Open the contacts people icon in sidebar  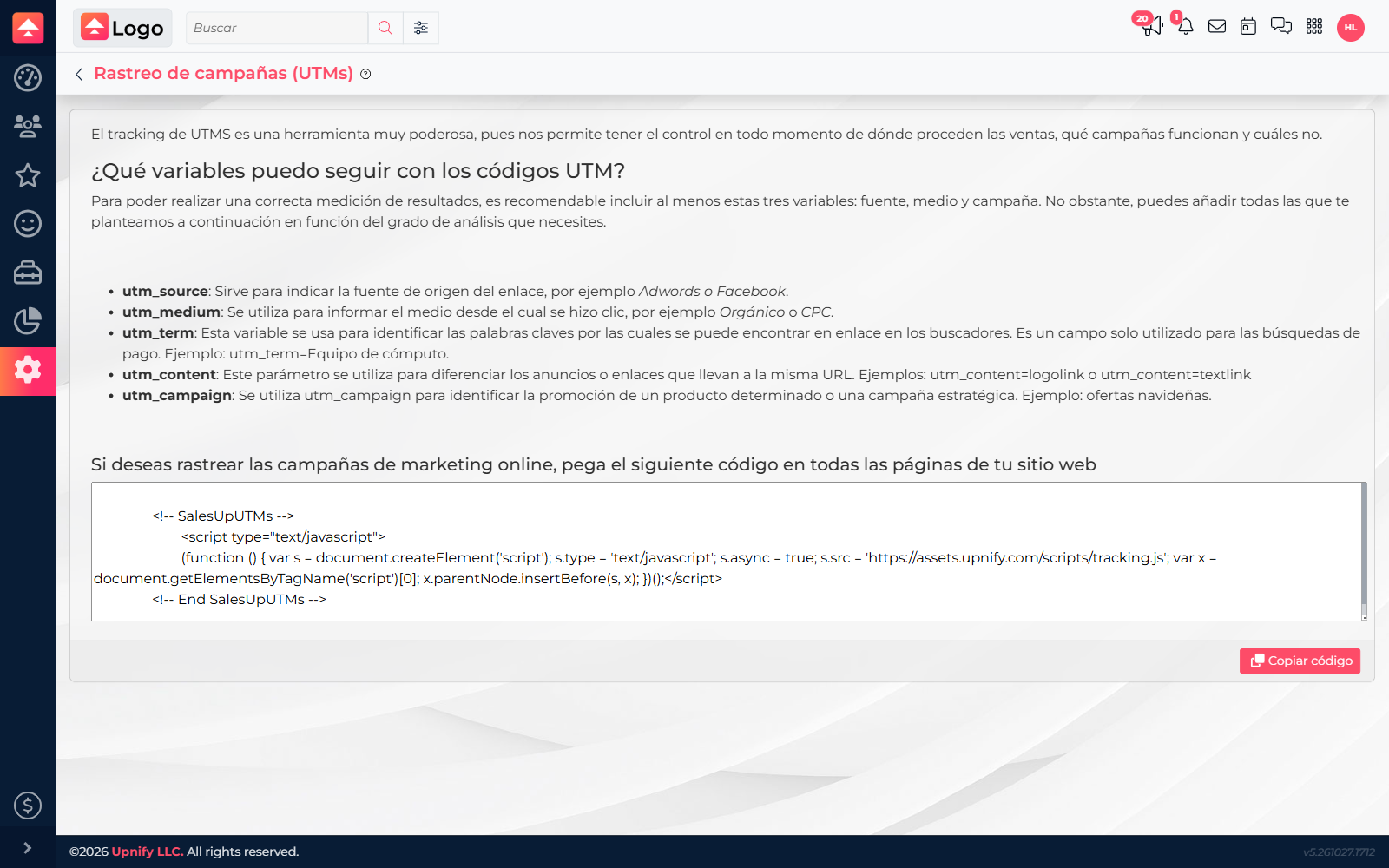28,127
